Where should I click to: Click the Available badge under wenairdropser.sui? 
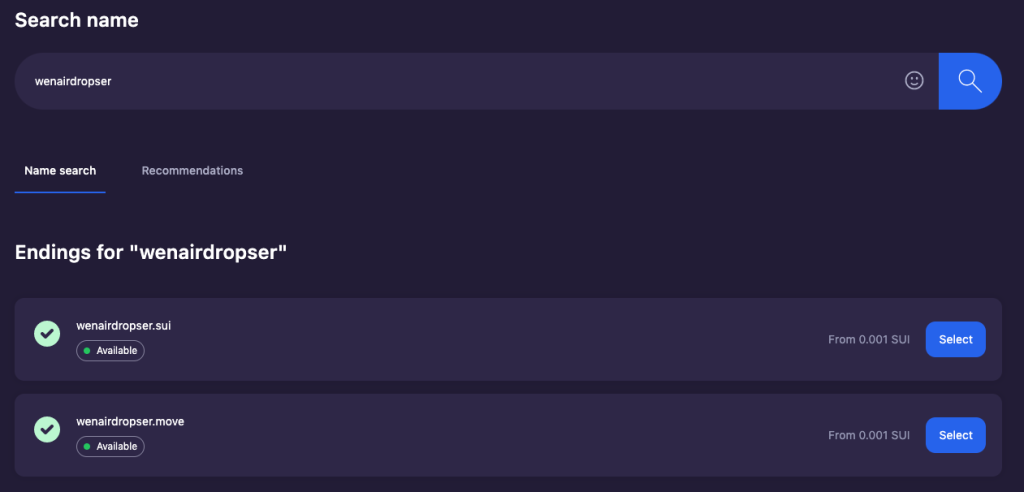tap(110, 350)
